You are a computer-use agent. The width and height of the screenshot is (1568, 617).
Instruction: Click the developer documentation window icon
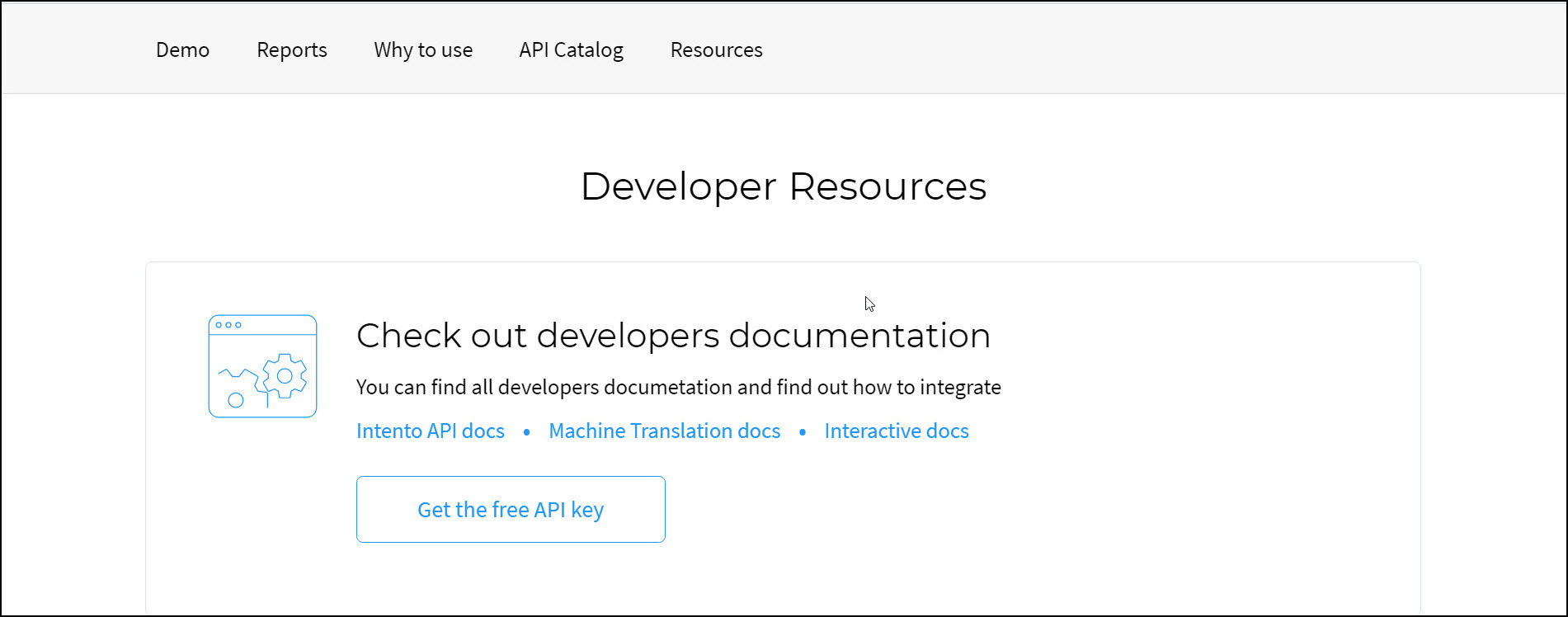tap(262, 365)
